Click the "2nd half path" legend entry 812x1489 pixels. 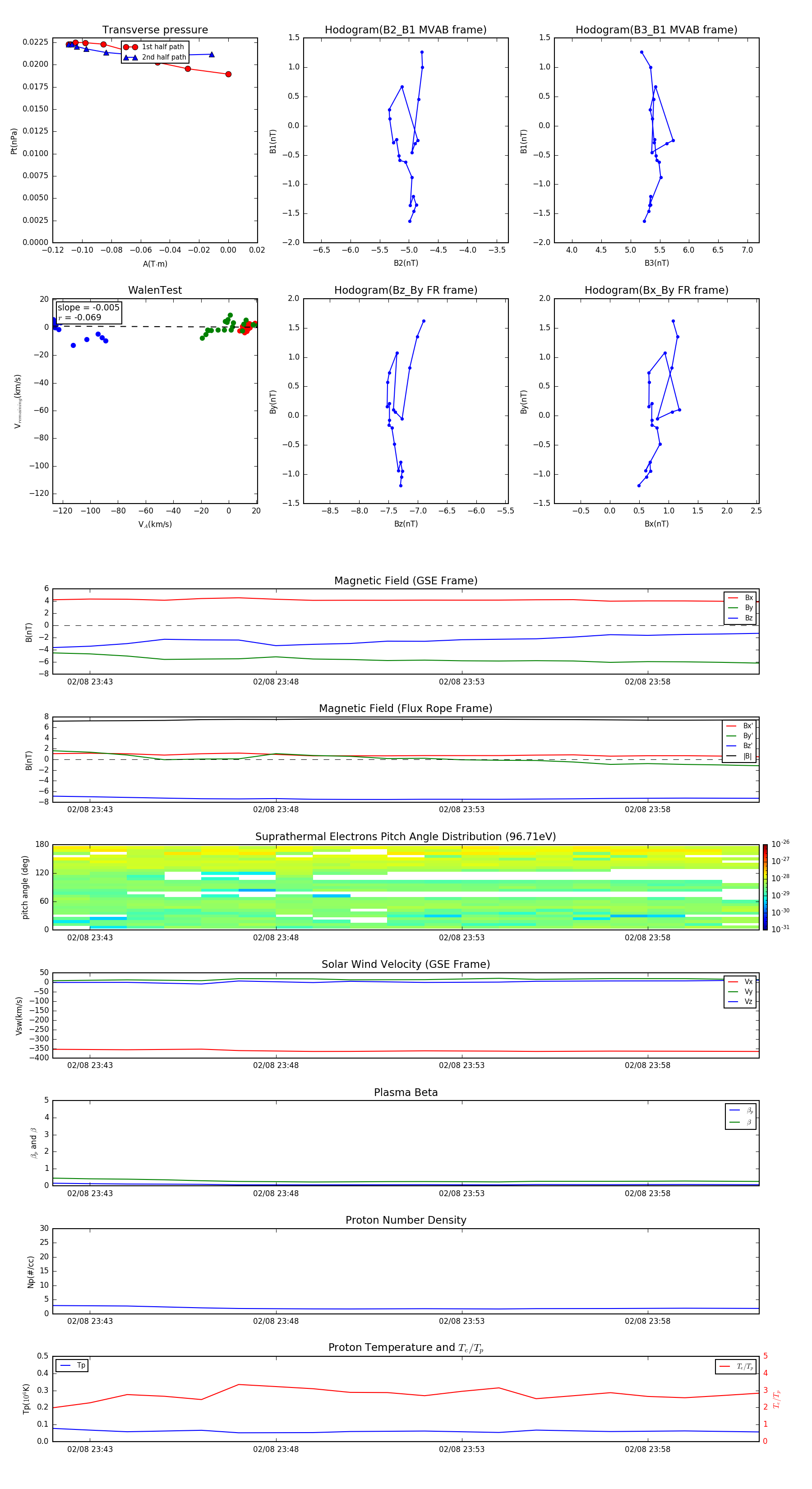click(x=155, y=57)
